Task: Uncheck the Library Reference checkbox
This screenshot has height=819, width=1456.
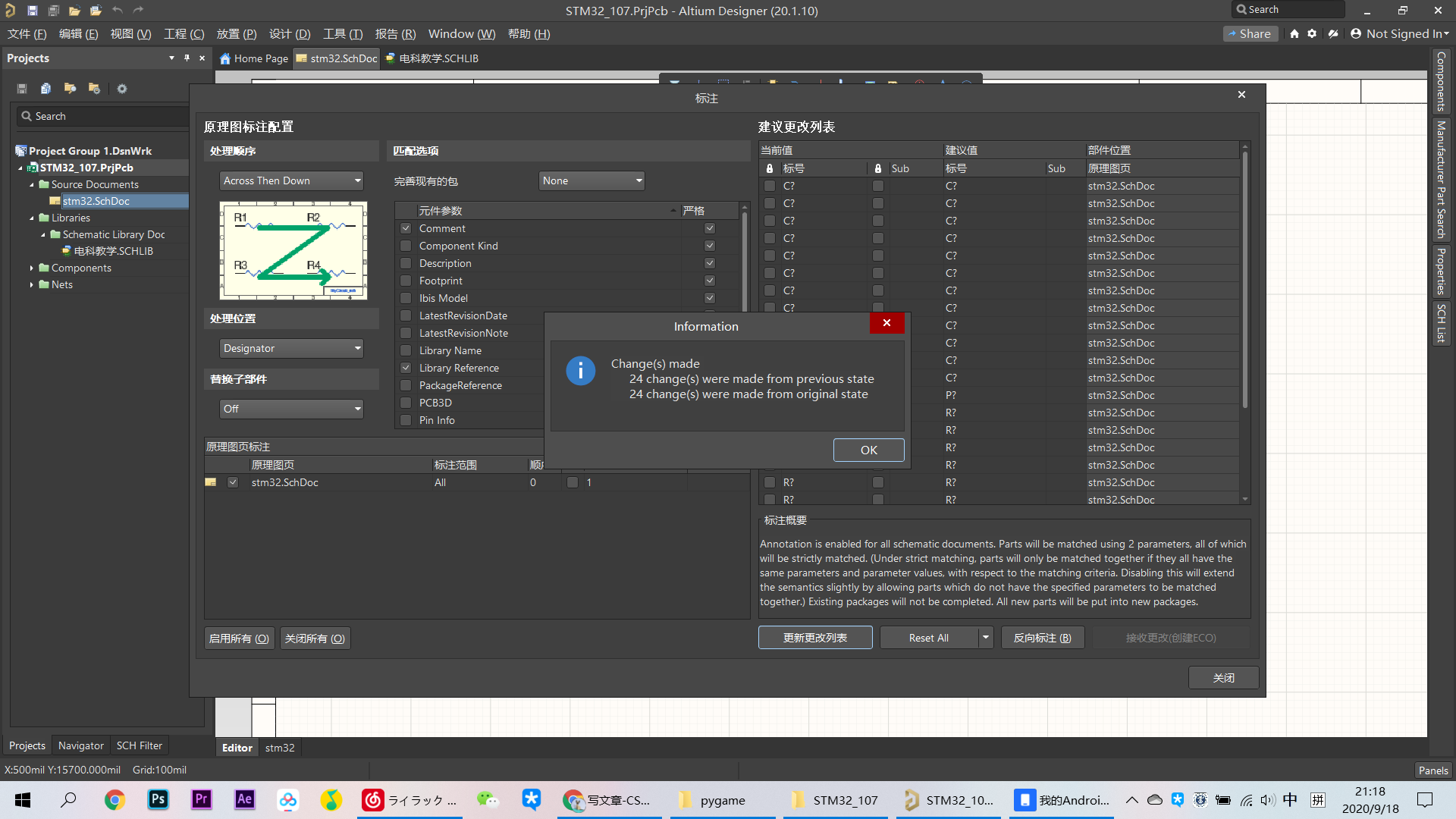Action: [x=406, y=368]
